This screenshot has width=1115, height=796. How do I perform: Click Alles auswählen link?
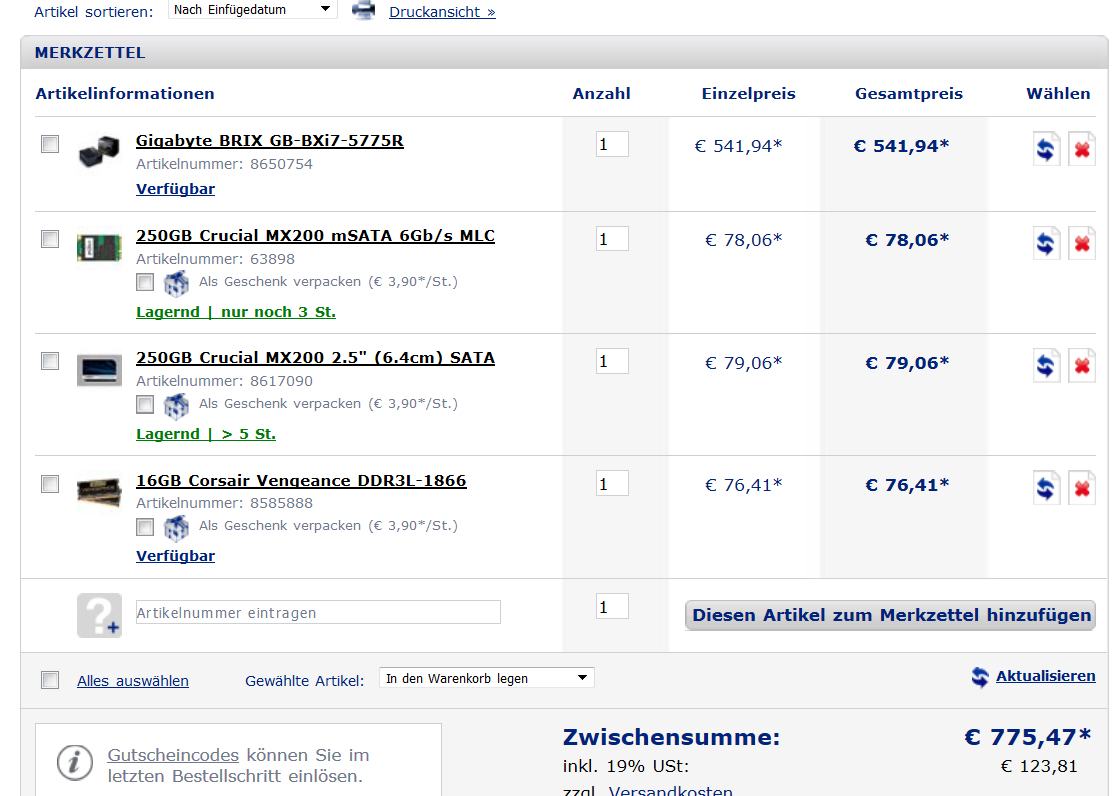(x=133, y=681)
